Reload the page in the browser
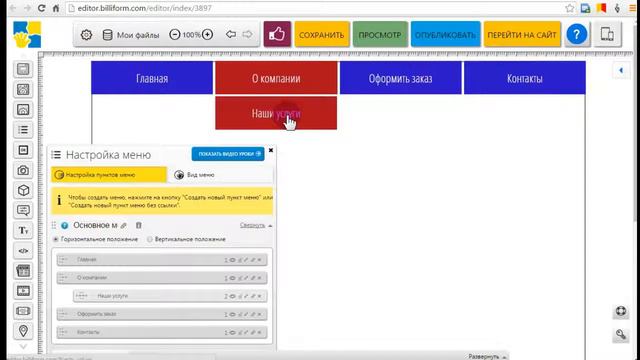This screenshot has width=640, height=360. [41, 8]
